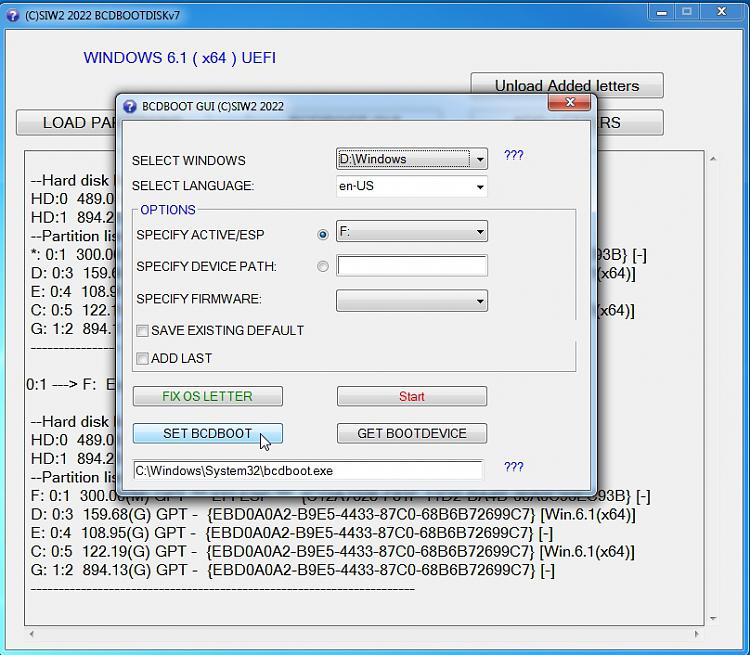This screenshot has height=655, width=750.
Task: Select the SPECIFY ACTIVE/ESP radio button
Action: click(323, 234)
